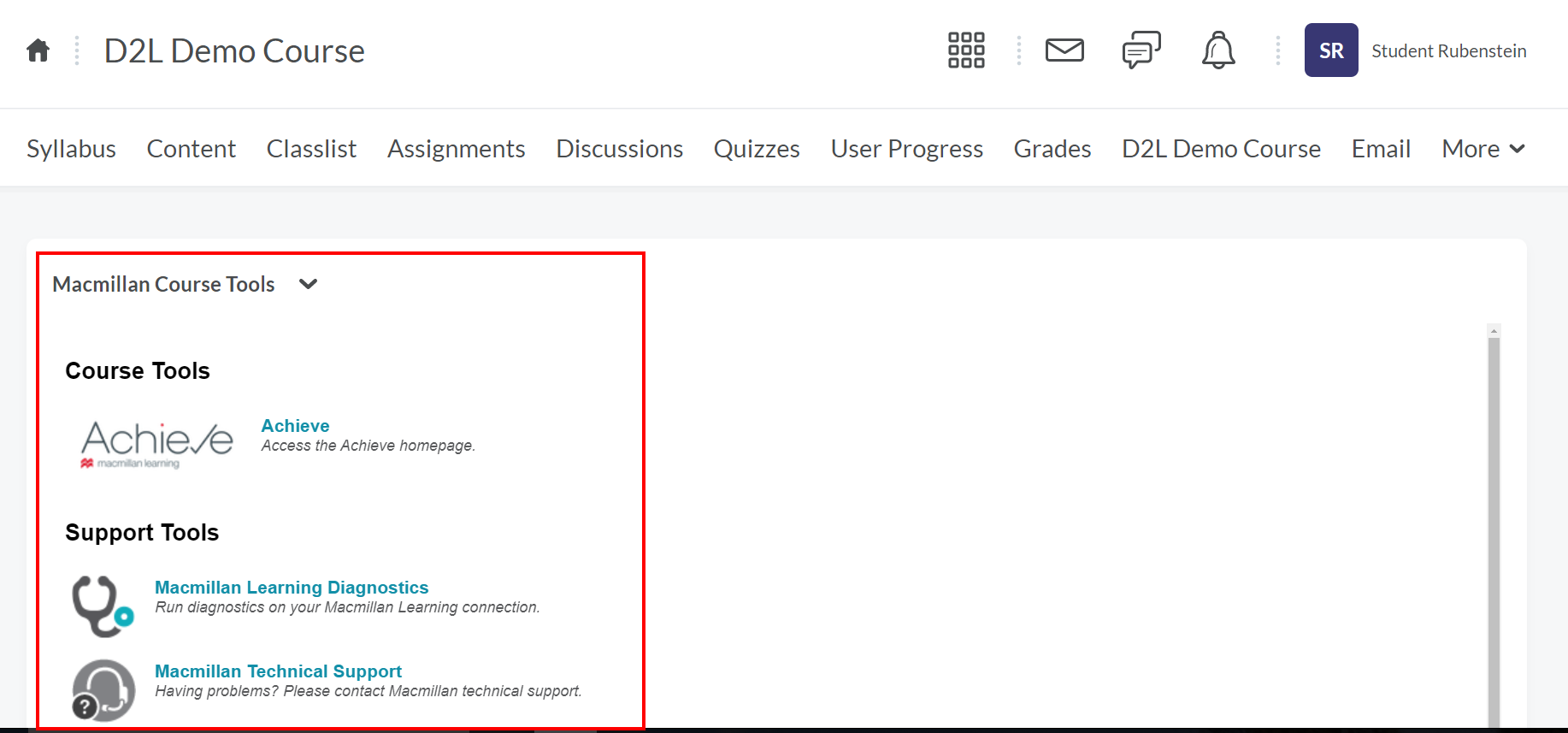Expand the Macmillan Course Tools chevron
This screenshot has width=1568, height=733.
point(309,284)
